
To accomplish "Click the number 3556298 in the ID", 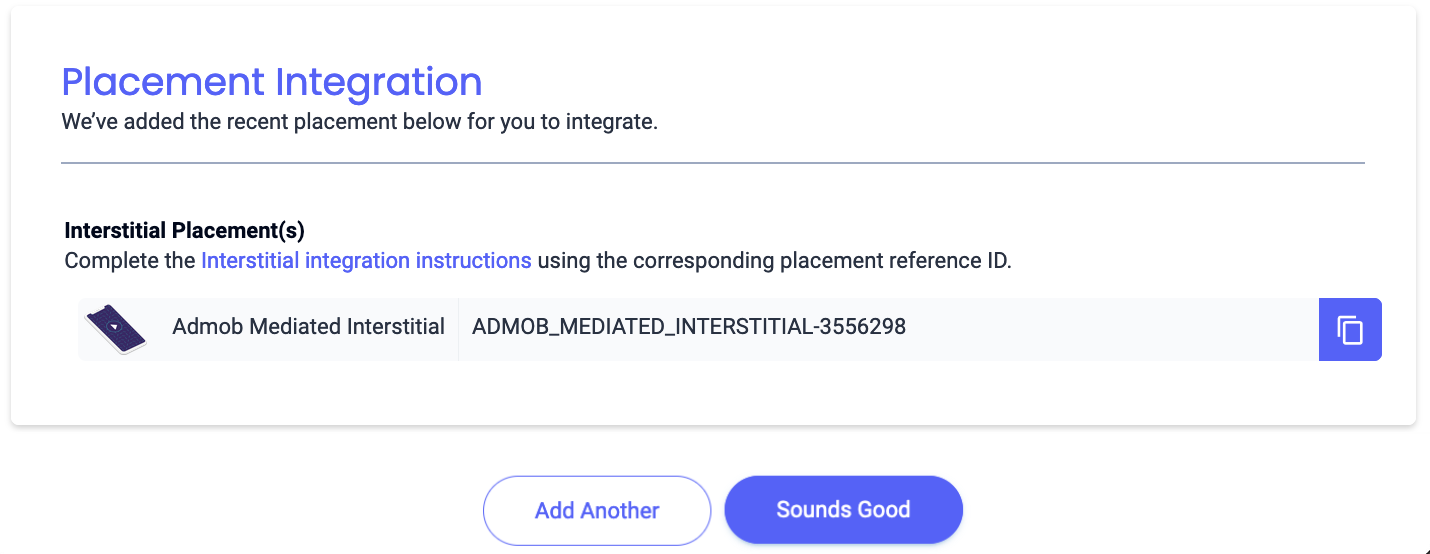I will [864, 327].
